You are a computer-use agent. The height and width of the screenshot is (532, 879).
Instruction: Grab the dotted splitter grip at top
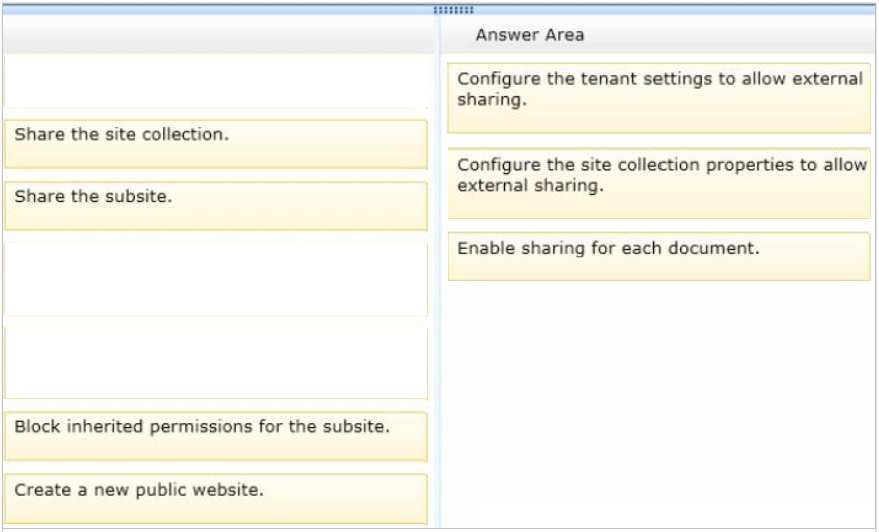pos(454,10)
